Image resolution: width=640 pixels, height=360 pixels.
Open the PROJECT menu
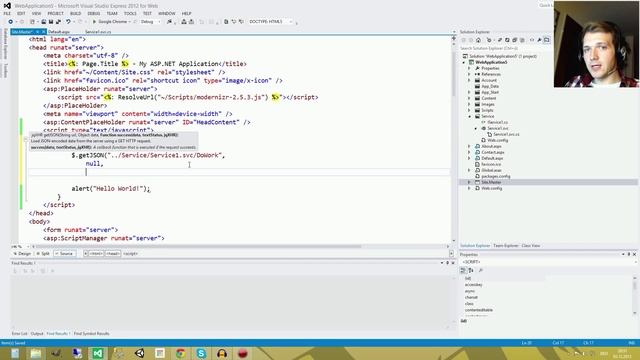(x=56, y=13)
